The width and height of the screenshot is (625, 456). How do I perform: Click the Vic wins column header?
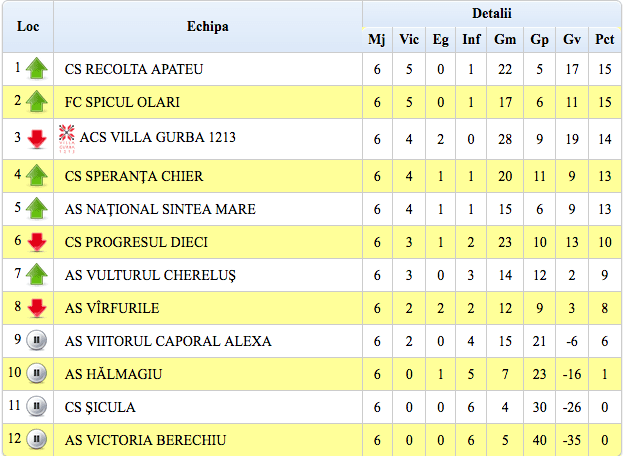[x=409, y=39]
